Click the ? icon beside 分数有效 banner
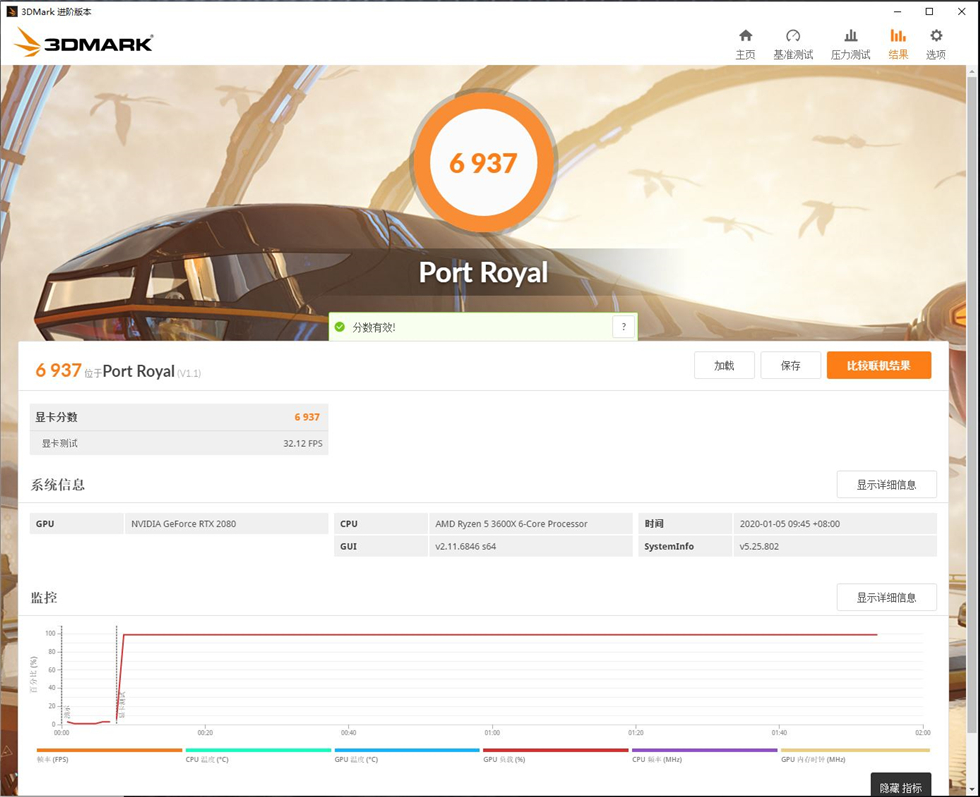The width and height of the screenshot is (980, 797). click(623, 326)
